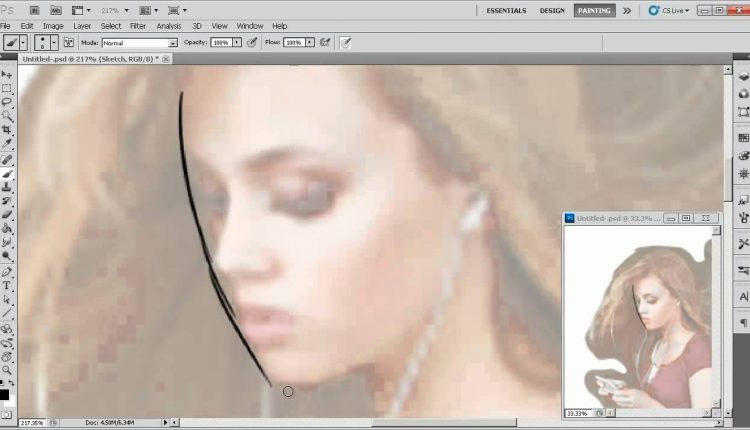Select the Lasso tool

tap(7, 102)
